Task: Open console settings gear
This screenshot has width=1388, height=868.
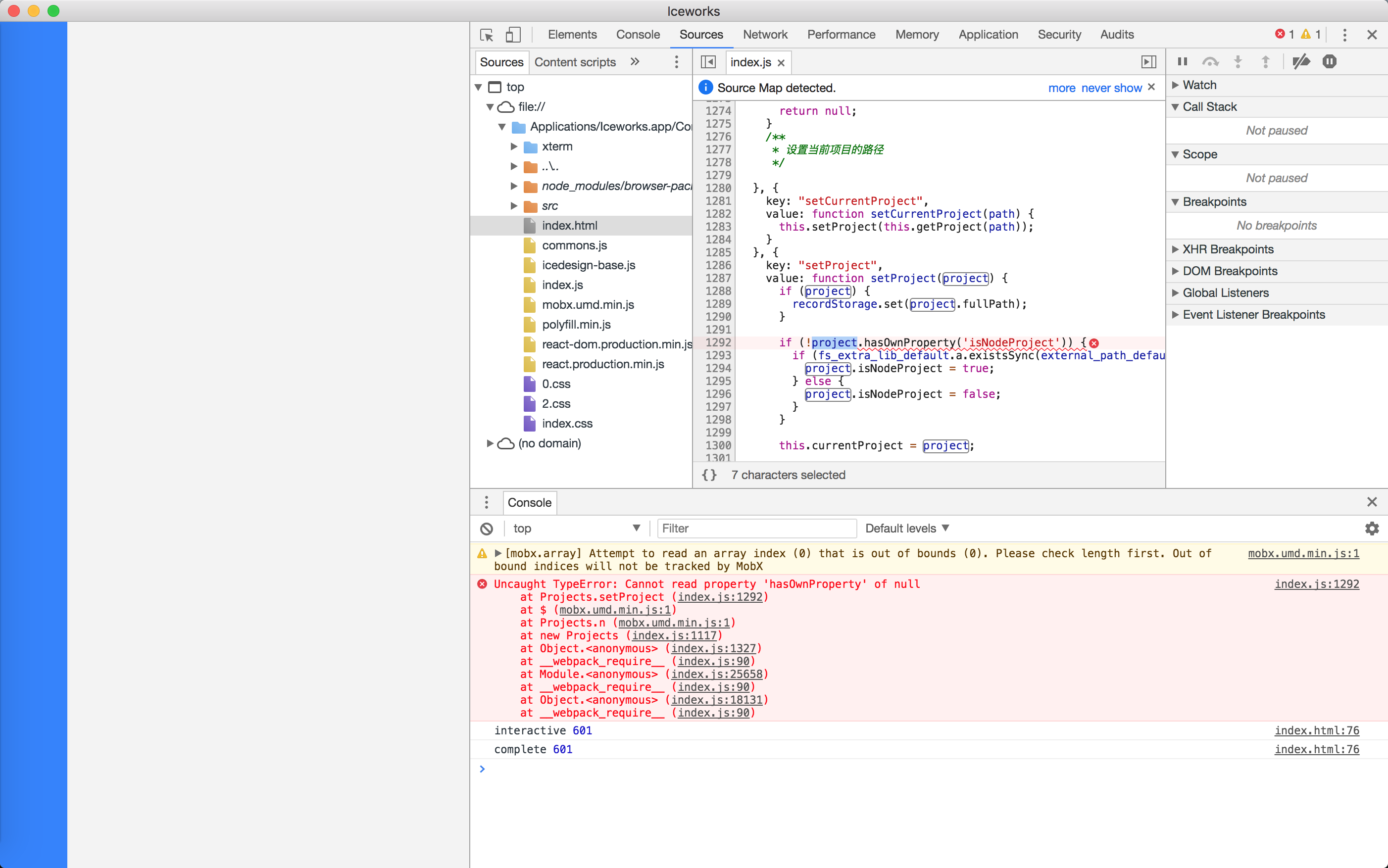Action: tap(1373, 528)
